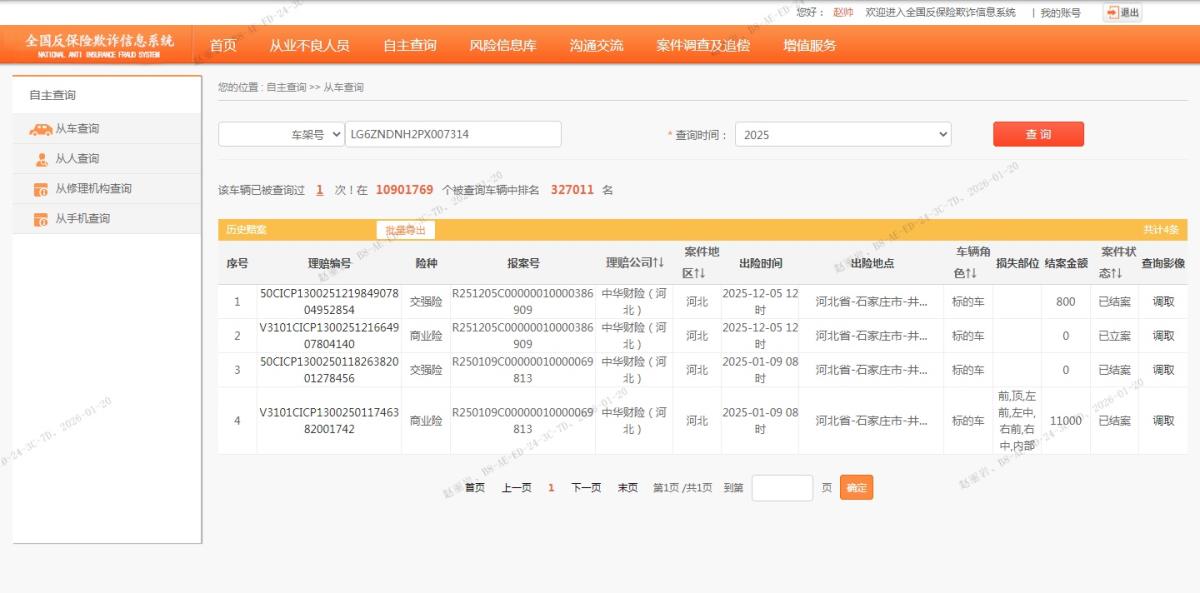
Task: Open the 车架号 query type dropdown
Action: point(281,134)
